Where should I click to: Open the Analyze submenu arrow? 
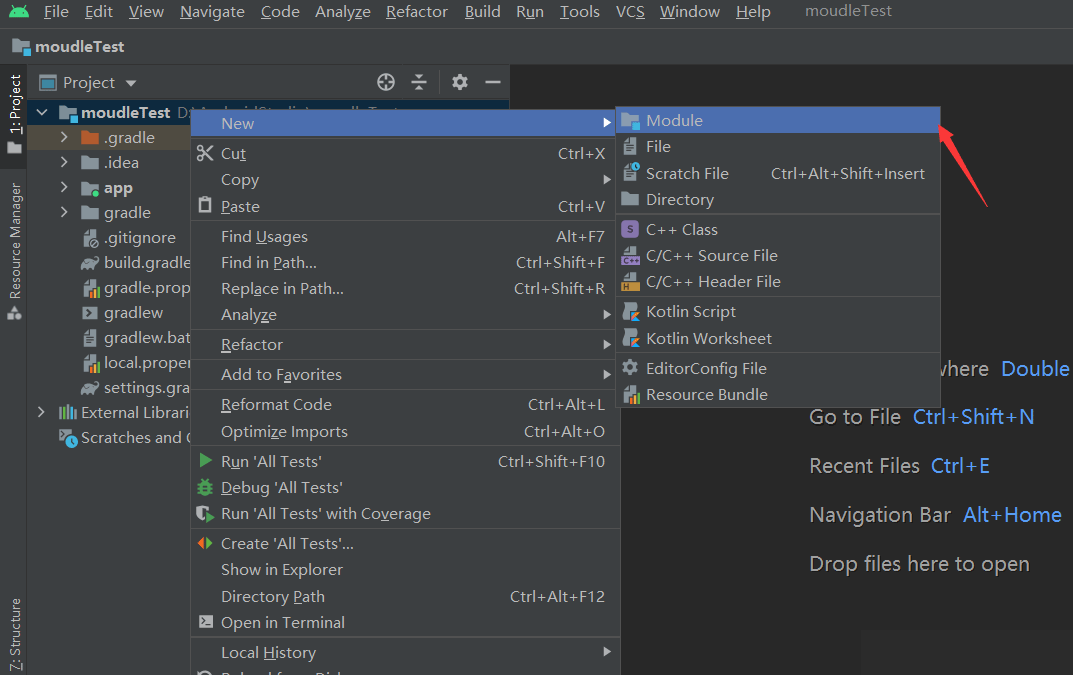[x=607, y=314]
